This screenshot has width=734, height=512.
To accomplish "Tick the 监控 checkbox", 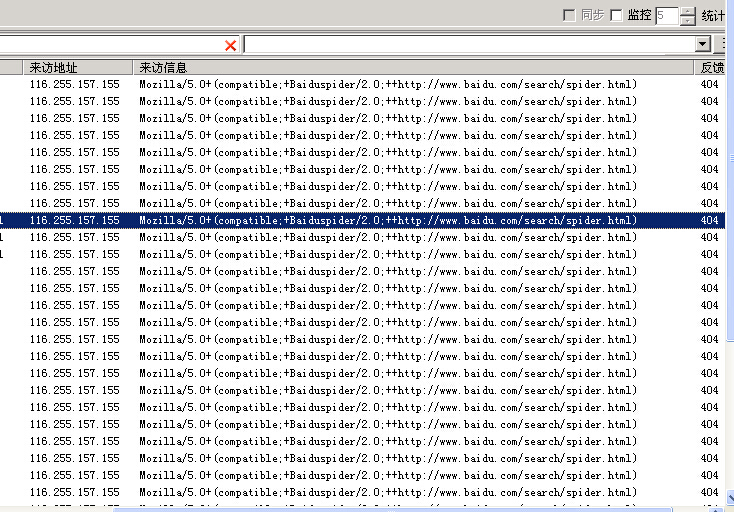I will [x=617, y=15].
